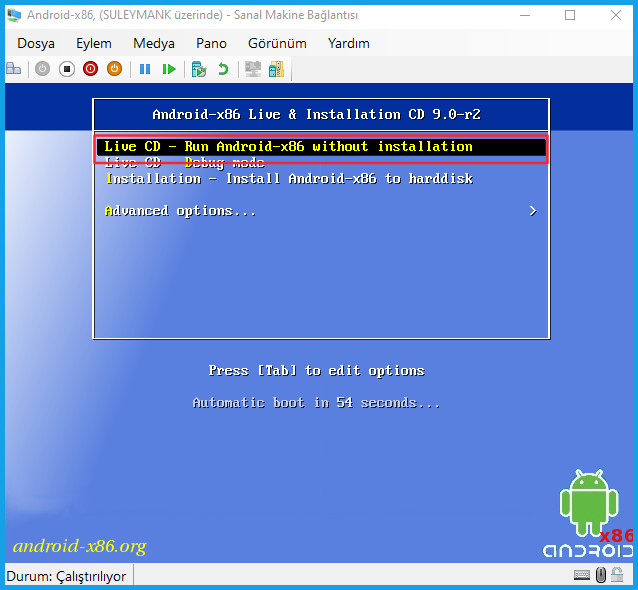Click the Android-x86 Live & Installation CD title
The image size is (638, 590).
317,114
